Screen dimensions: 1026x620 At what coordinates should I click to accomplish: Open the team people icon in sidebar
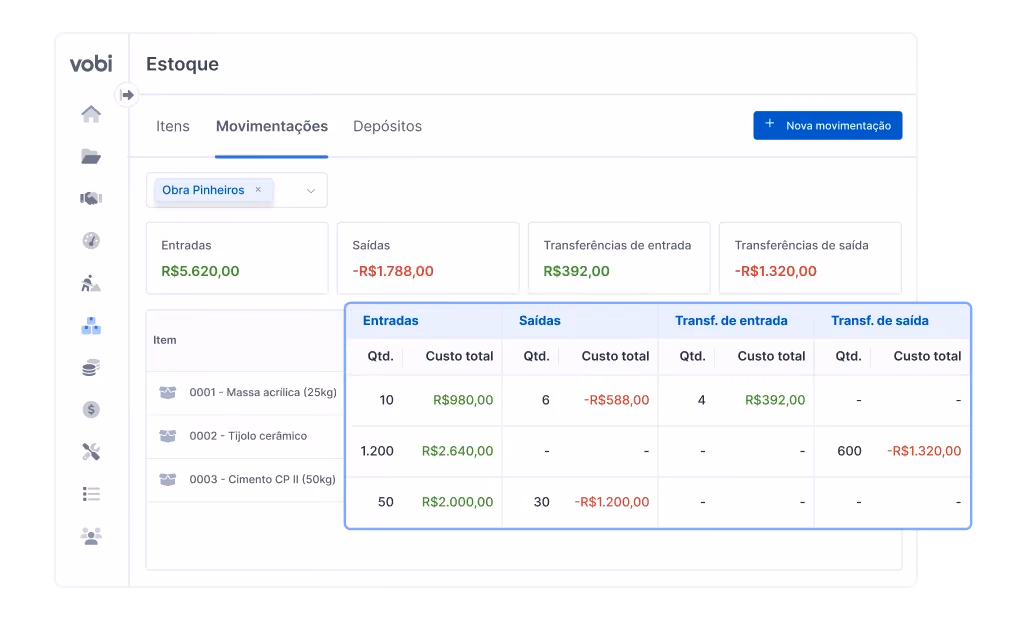click(91, 536)
